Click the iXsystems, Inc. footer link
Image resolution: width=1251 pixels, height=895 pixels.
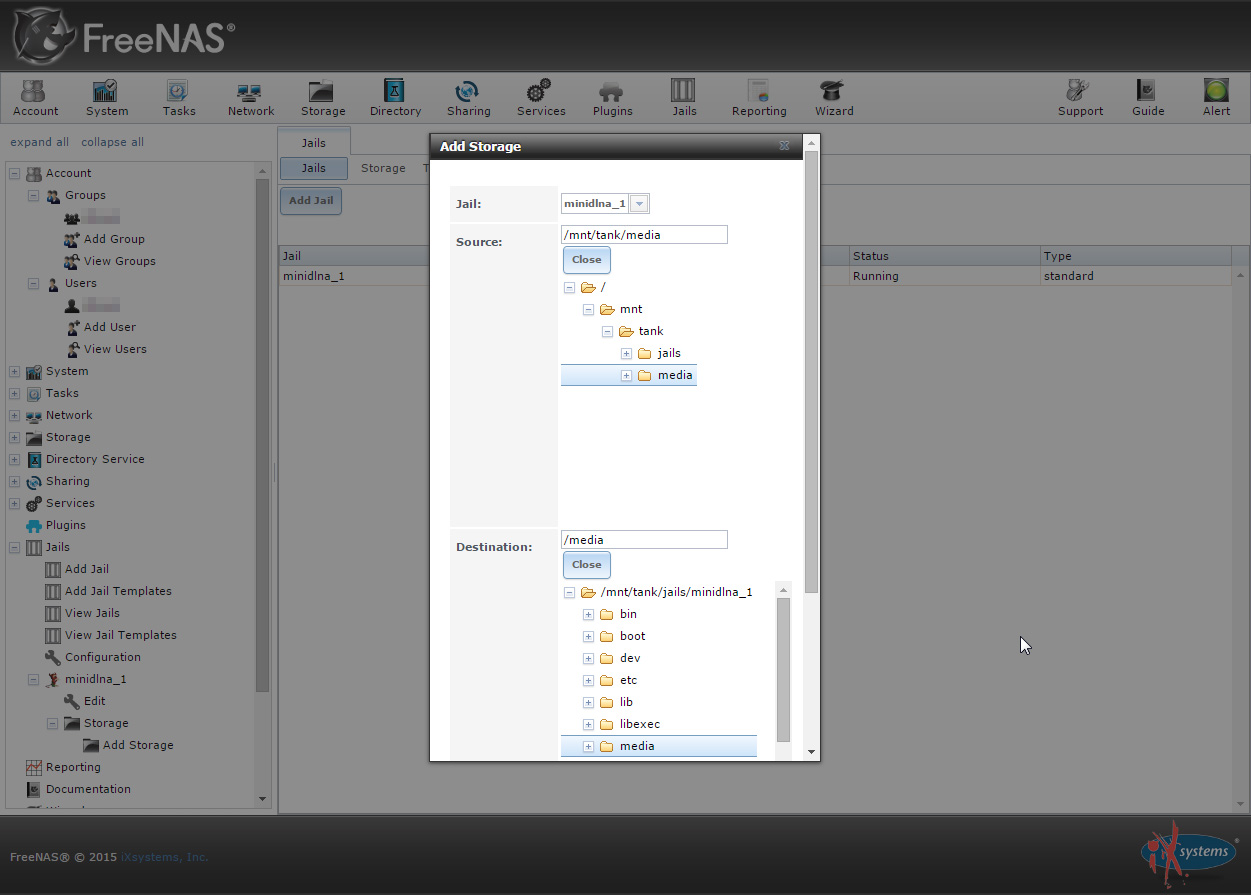pyautogui.click(x=165, y=857)
